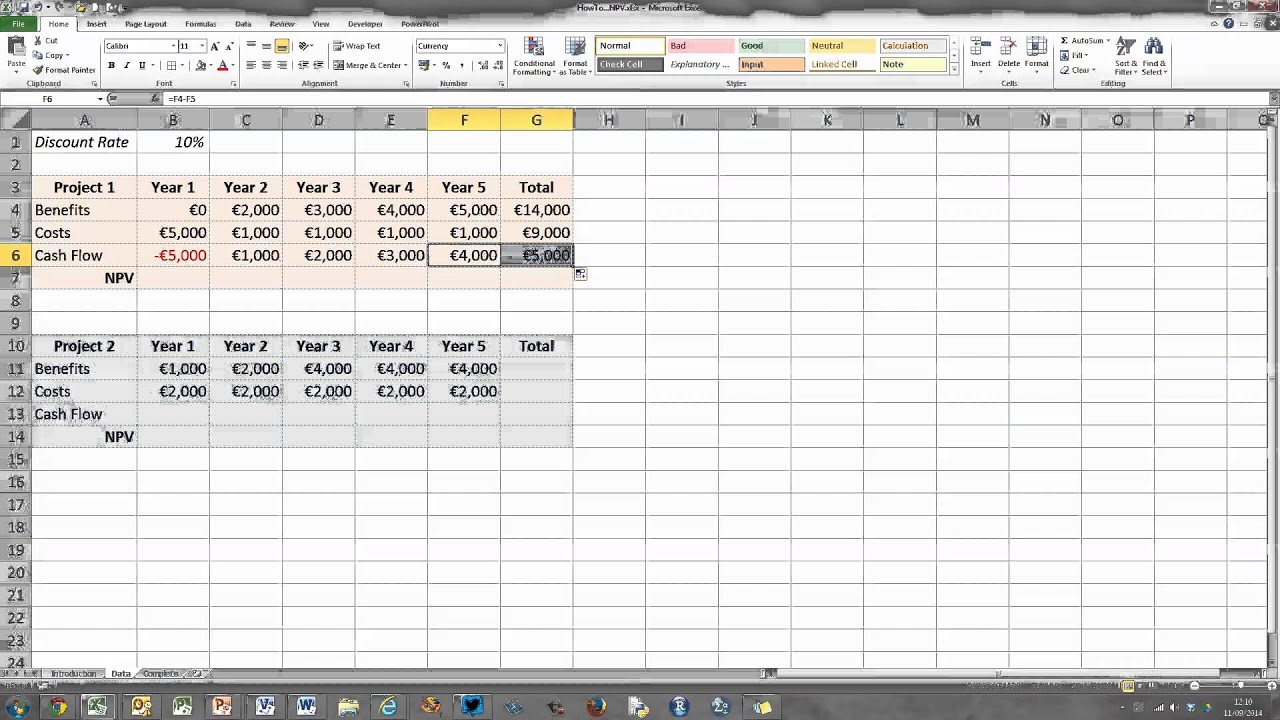The width and height of the screenshot is (1280, 720).
Task: Click the AutoSum sigma icon
Action: pos(1065,41)
